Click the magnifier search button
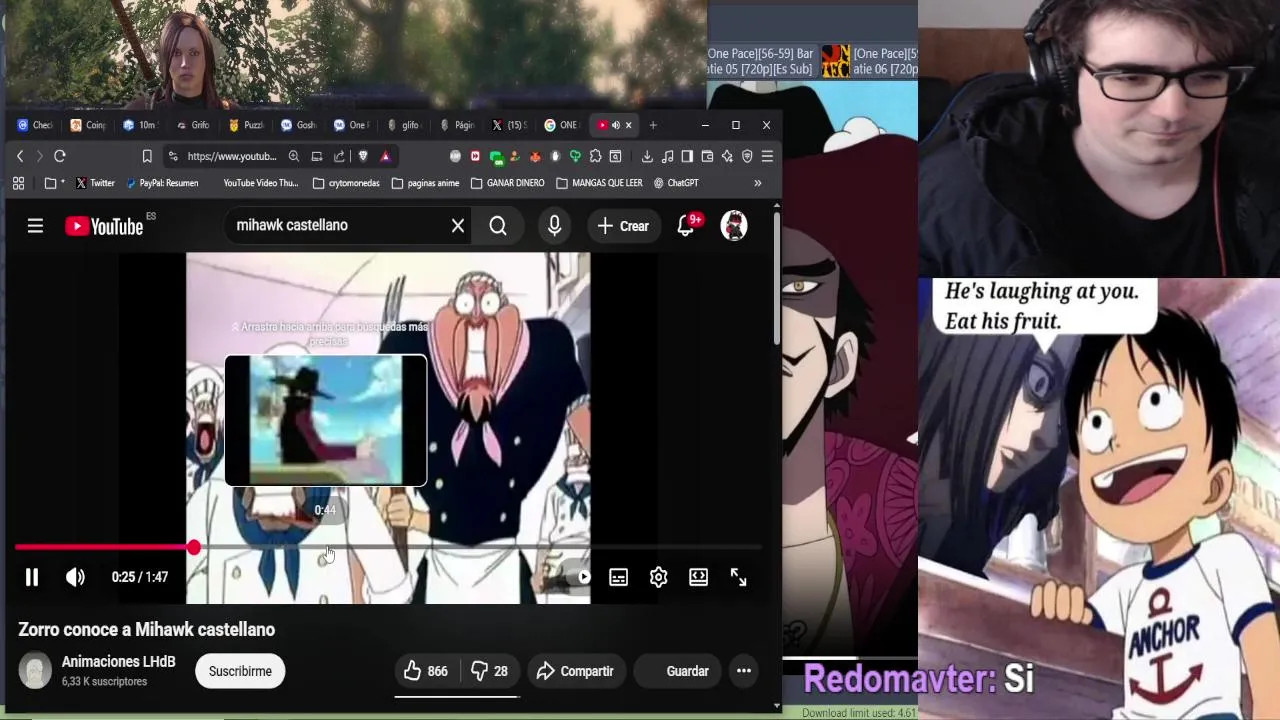 [498, 226]
